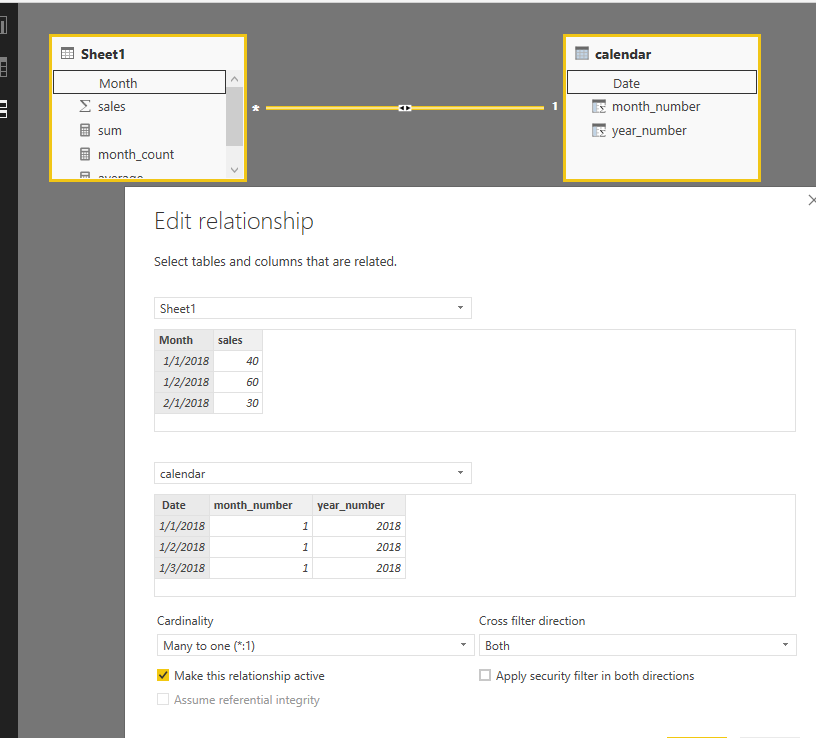Click the 1/2/2018 cell in Sheet1 preview

[x=184, y=382]
